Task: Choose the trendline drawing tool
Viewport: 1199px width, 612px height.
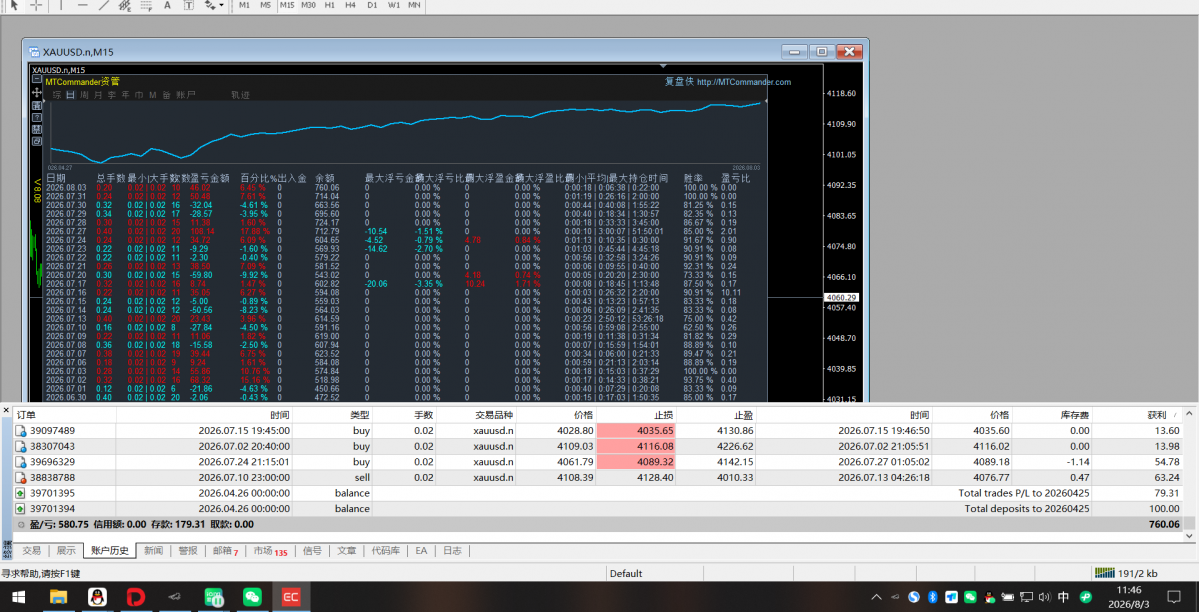Action: tap(104, 5)
